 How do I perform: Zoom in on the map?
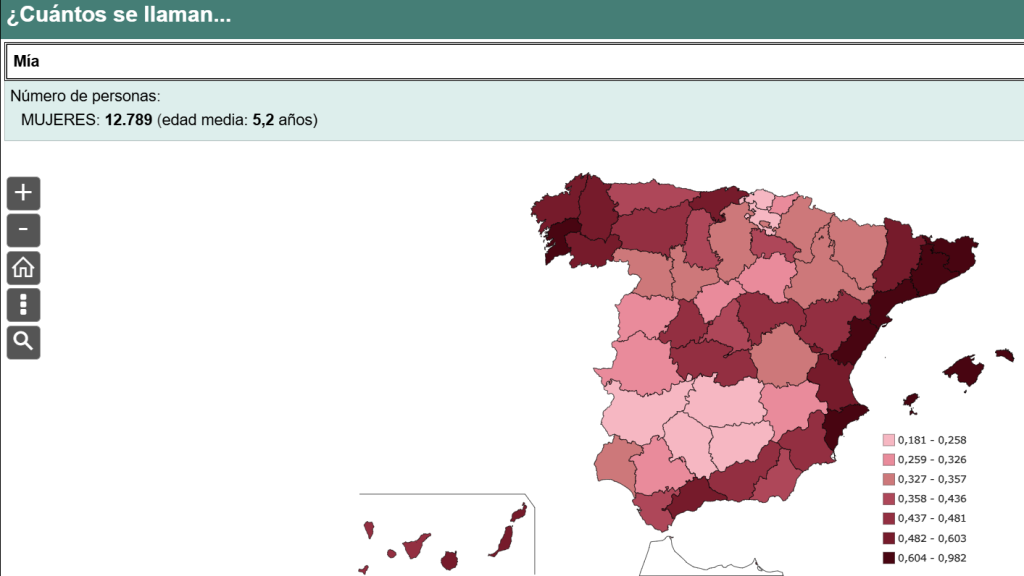pyautogui.click(x=23, y=193)
